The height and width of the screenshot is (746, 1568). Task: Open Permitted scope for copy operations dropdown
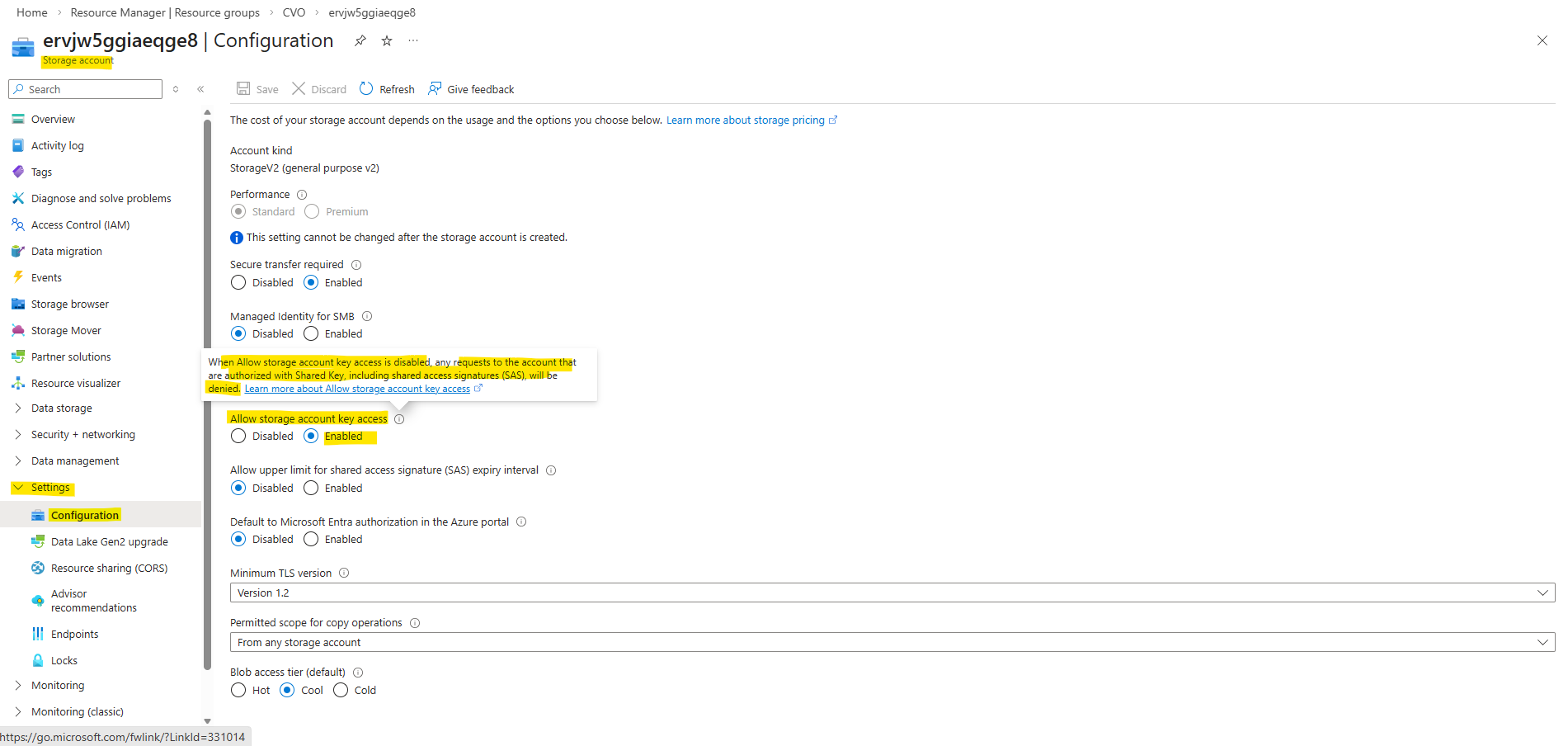coord(892,642)
